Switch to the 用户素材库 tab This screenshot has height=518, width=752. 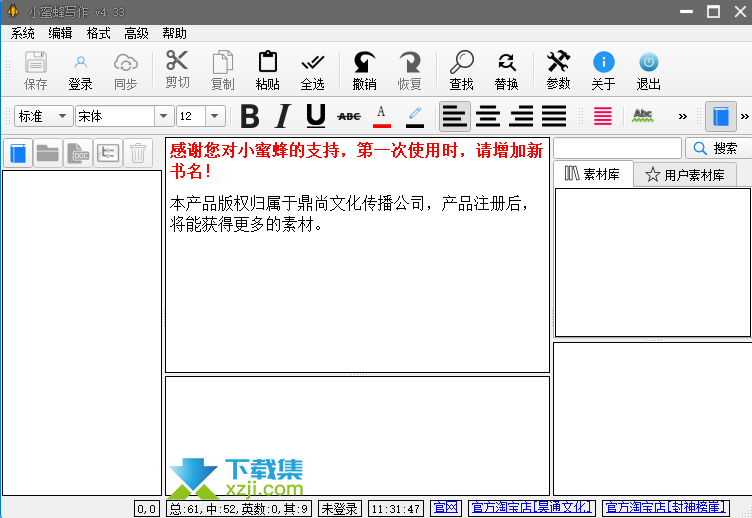[x=685, y=175]
